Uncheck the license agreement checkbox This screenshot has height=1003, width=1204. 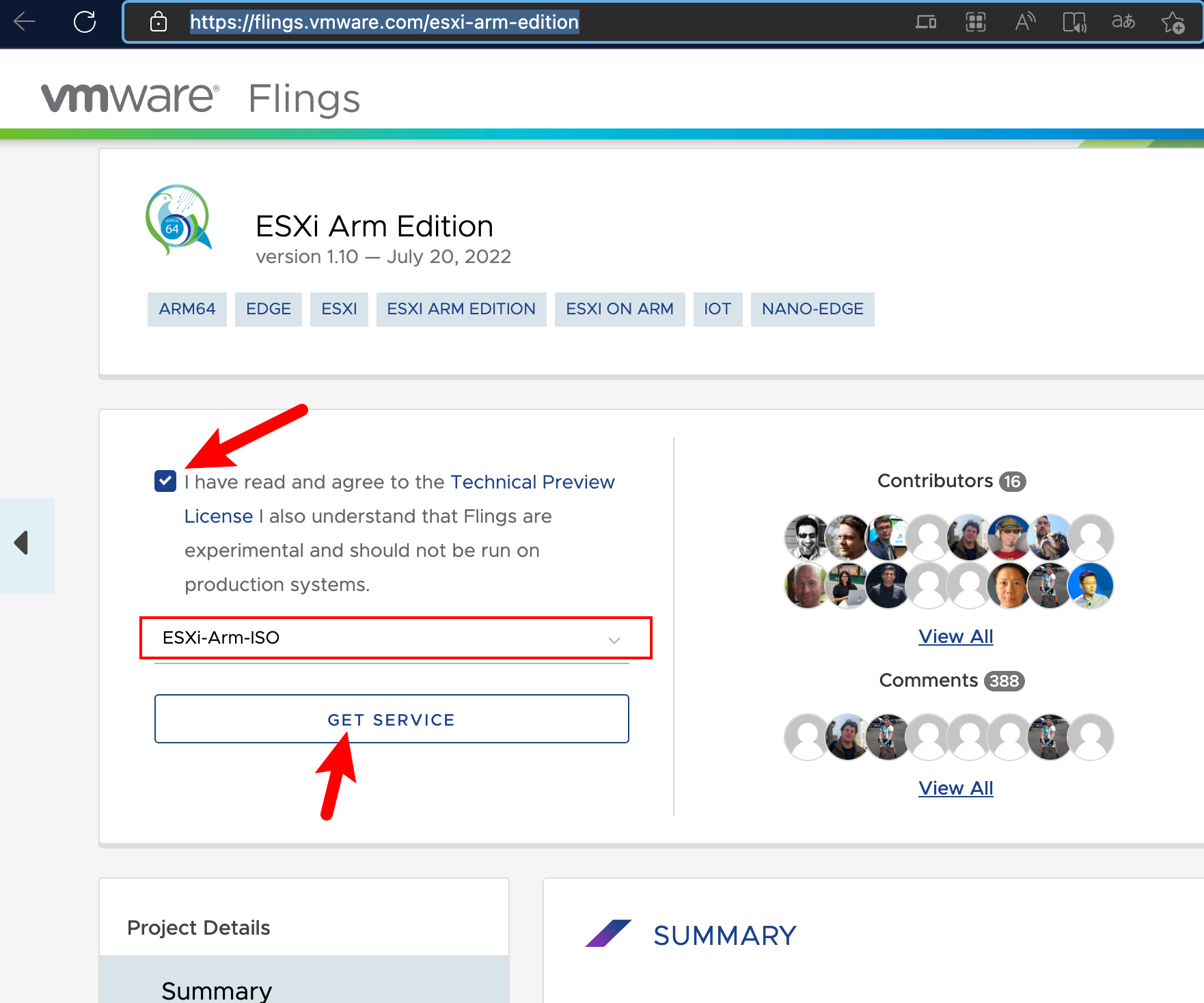165,481
